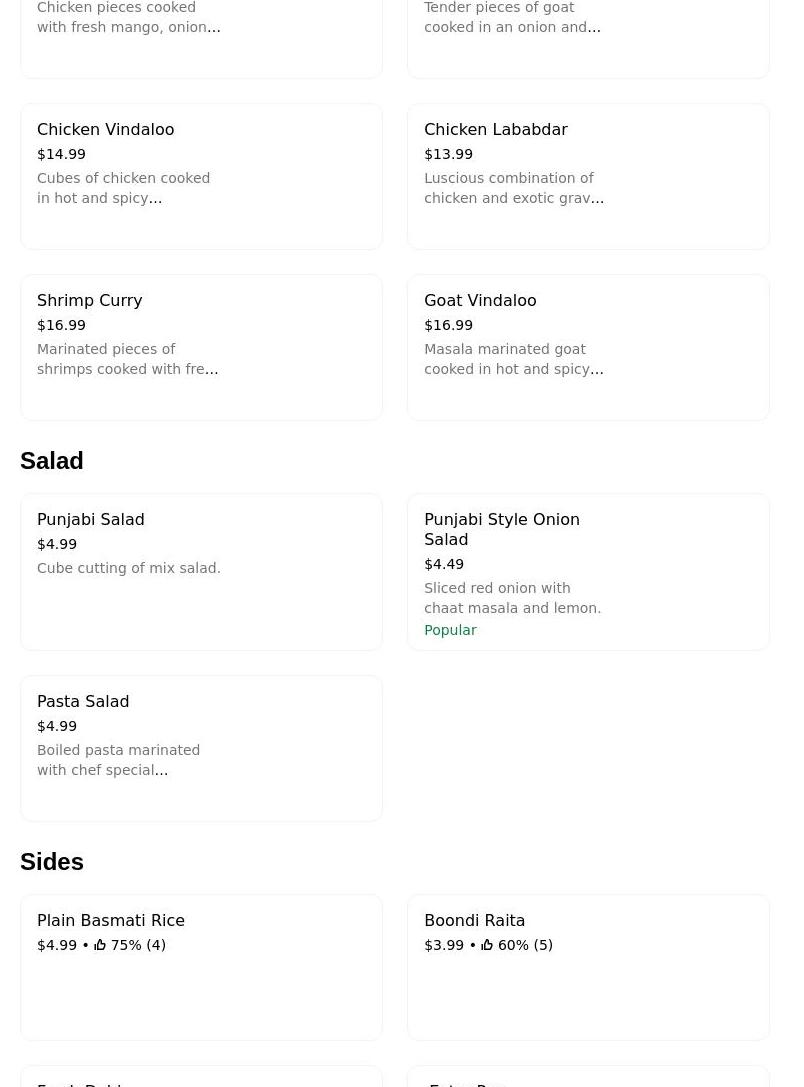This screenshot has width=804, height=1087.
Task: Choose the Punjabi Salad item
Action: pos(201,572)
